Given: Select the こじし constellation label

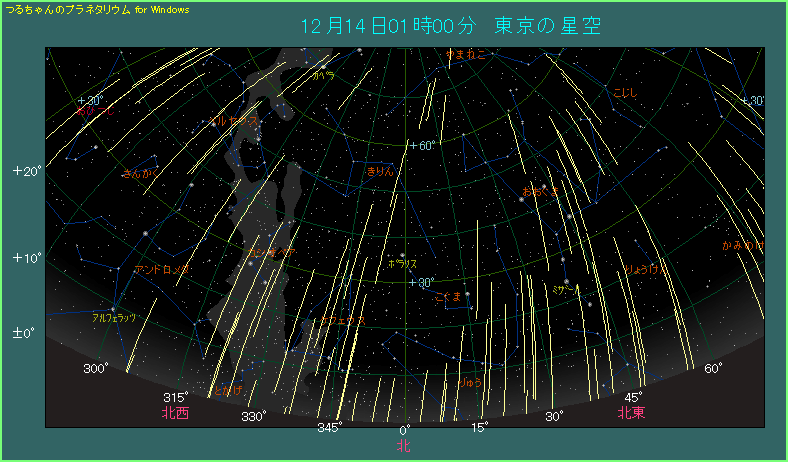Looking at the screenshot, I should [625, 93].
